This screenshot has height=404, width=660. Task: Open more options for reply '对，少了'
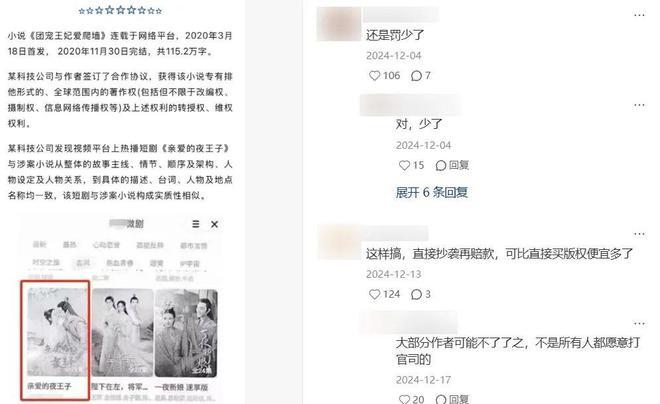tap(639, 105)
